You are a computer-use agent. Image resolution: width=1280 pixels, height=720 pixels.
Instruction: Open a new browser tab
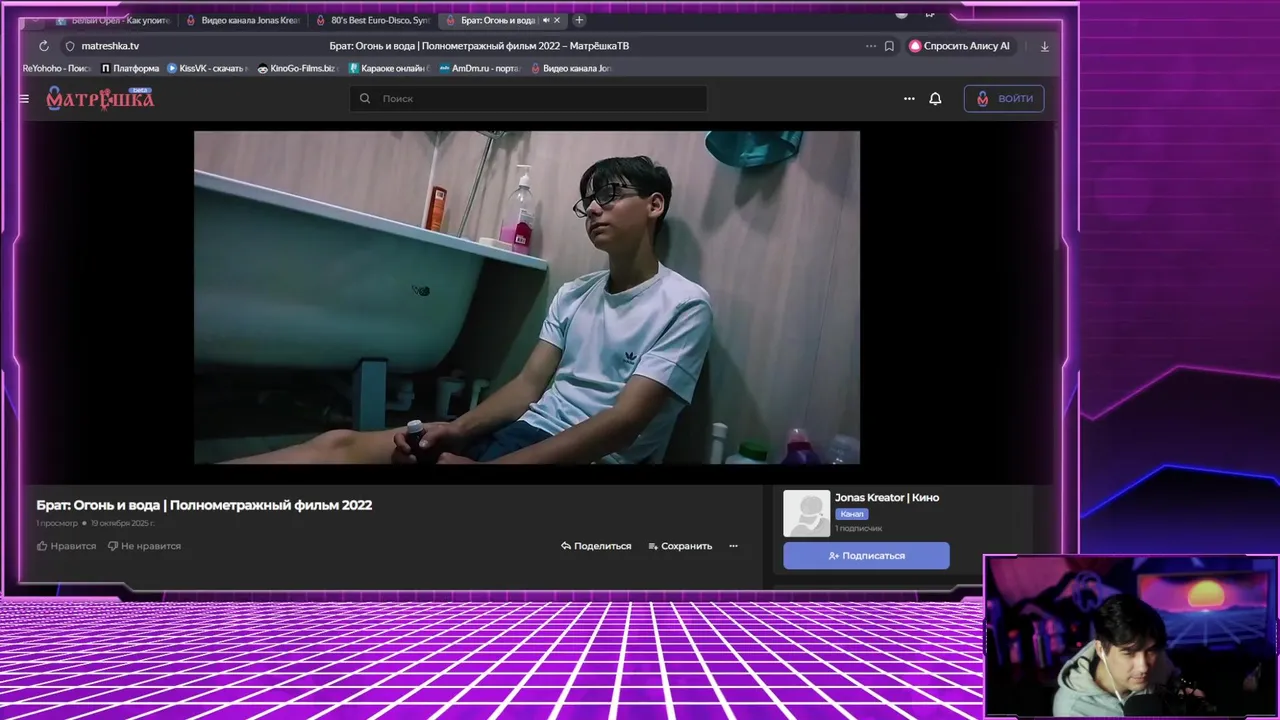tap(579, 20)
